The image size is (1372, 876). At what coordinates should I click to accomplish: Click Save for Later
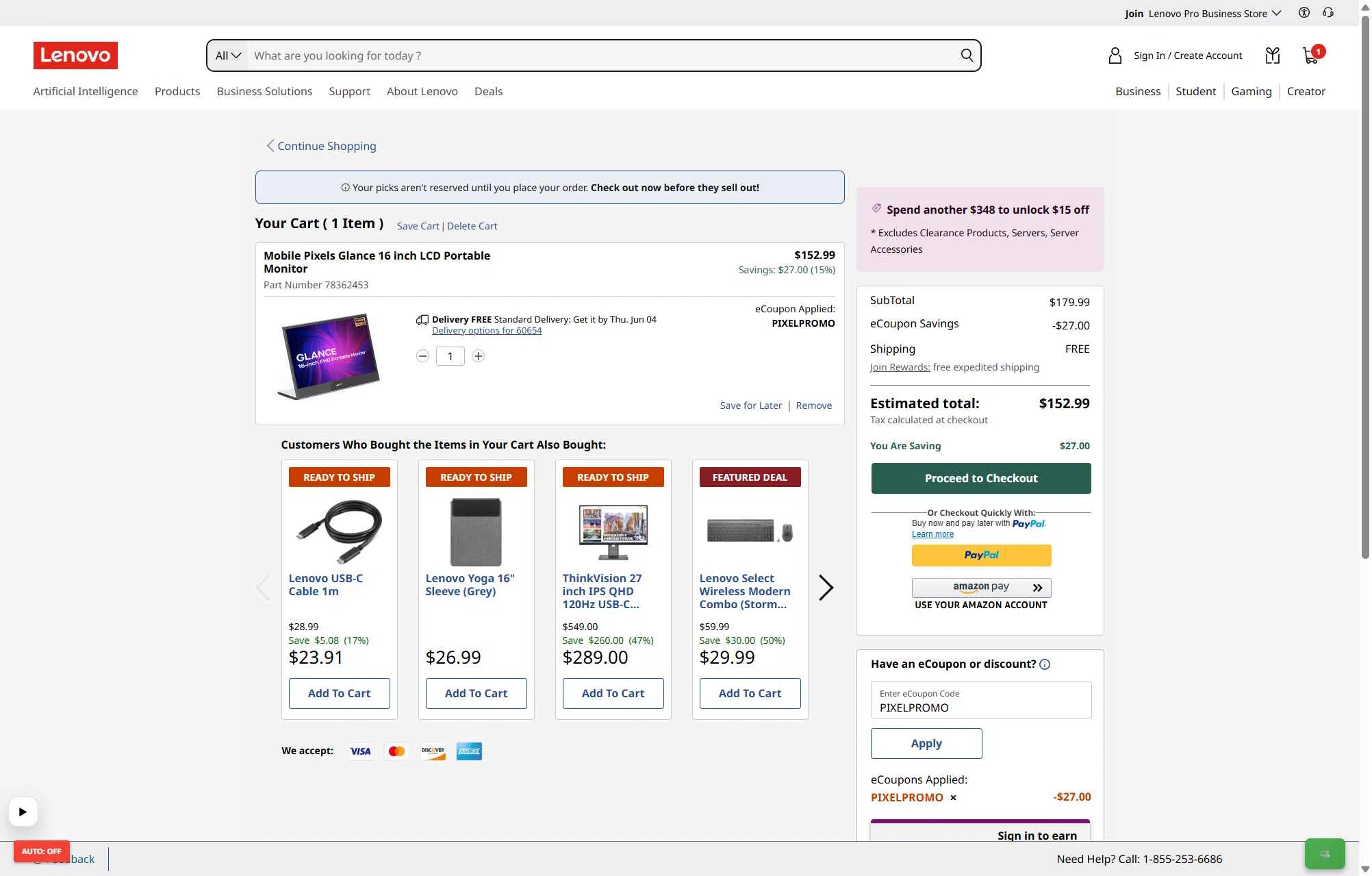point(750,405)
